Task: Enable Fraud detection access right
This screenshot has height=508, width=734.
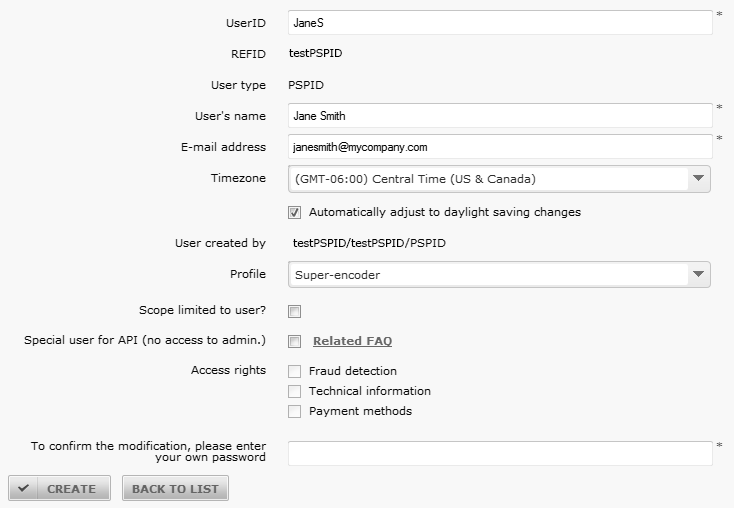Action: point(294,371)
